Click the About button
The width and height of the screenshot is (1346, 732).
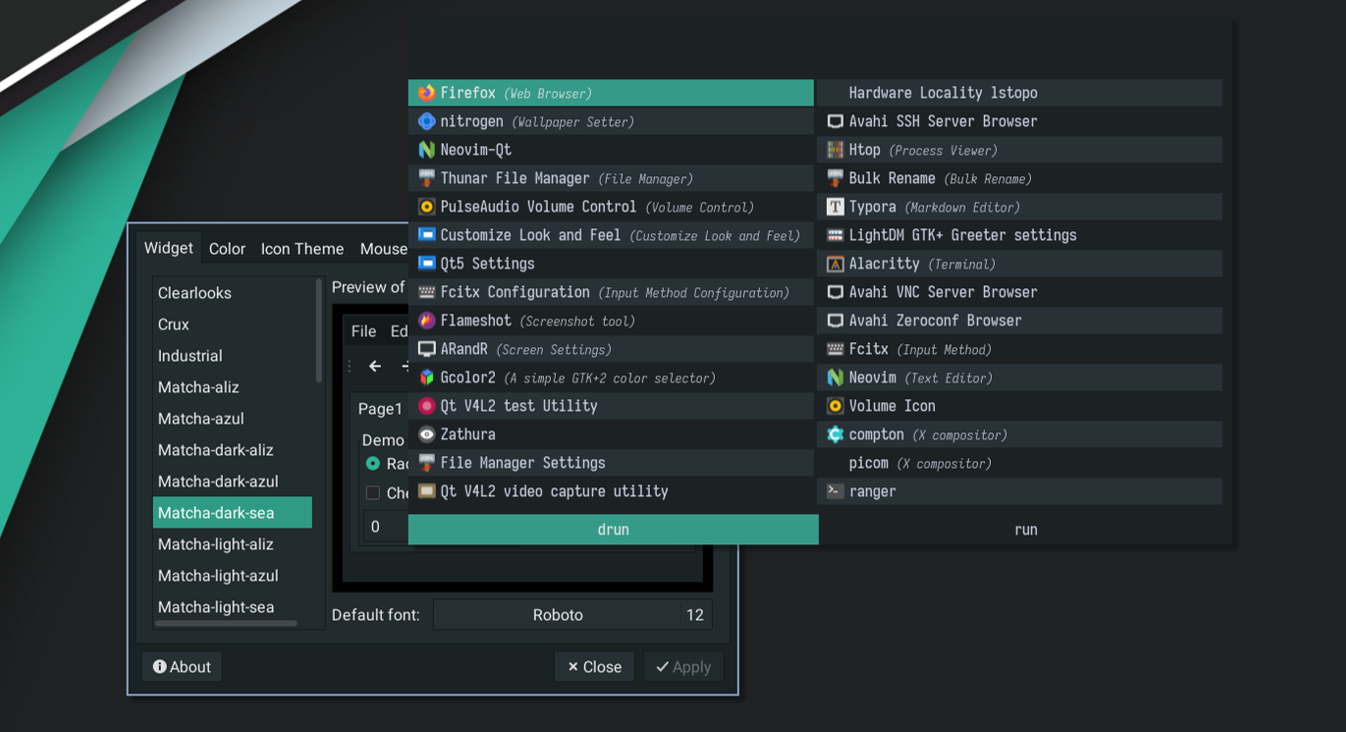[x=182, y=667]
